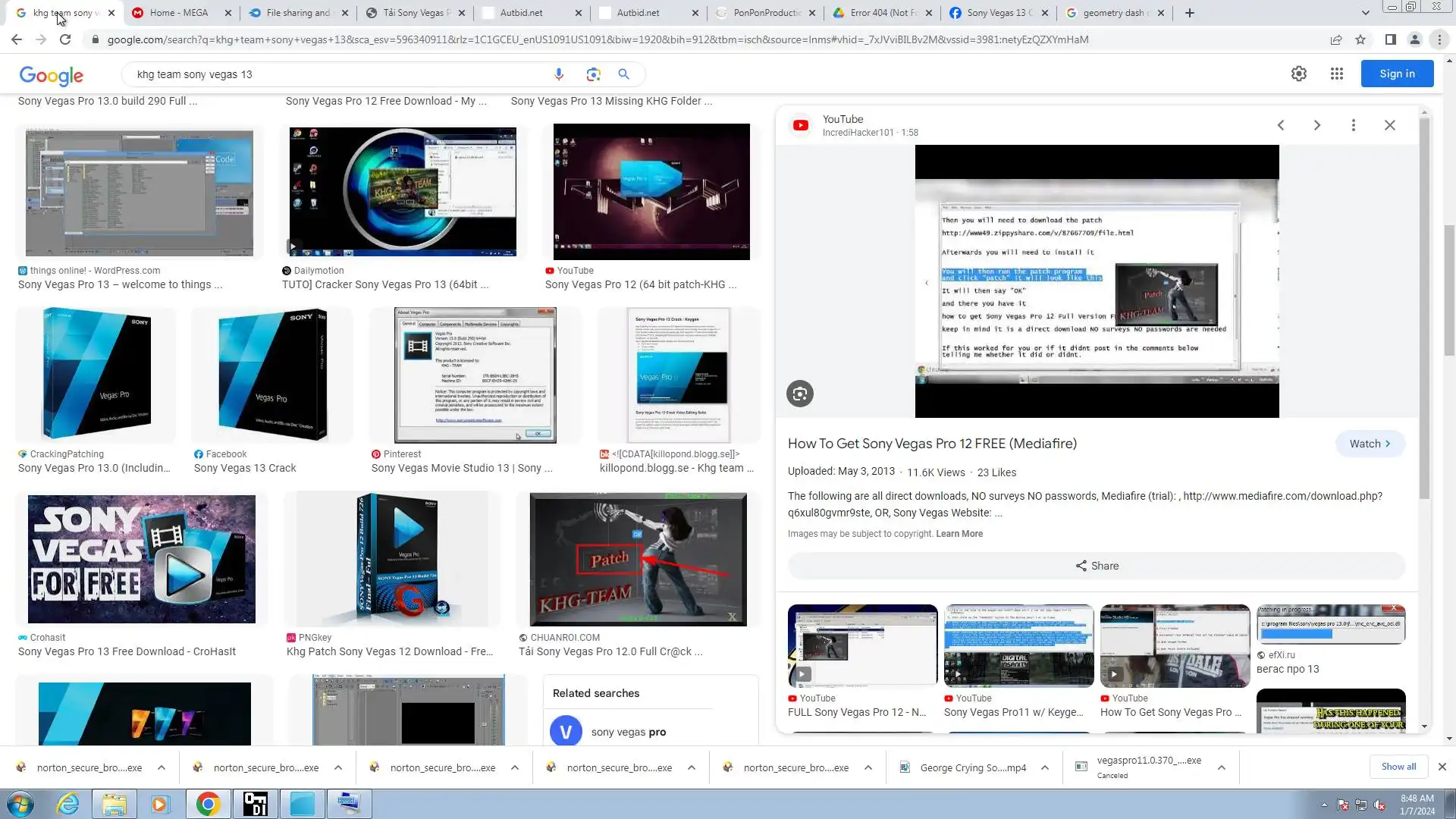This screenshot has width=1456, height=819.
Task: Open Sony Vegas For Free Crohasit thumbnail
Action: click(x=142, y=559)
